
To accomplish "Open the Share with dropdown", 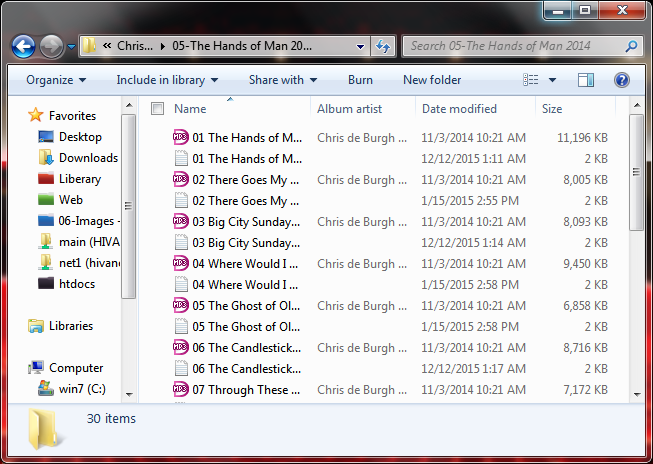I will (282, 80).
